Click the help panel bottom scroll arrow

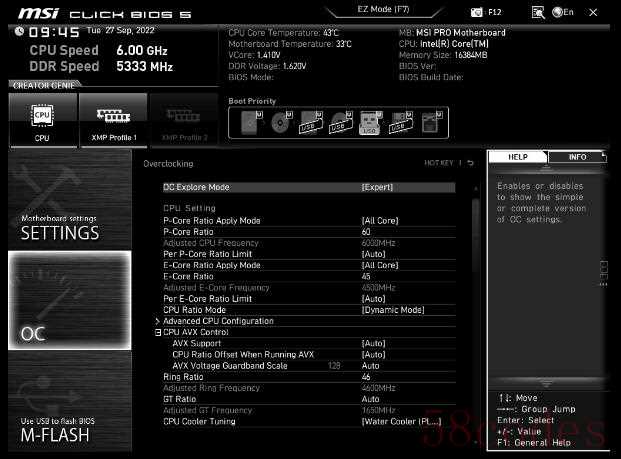546,383
